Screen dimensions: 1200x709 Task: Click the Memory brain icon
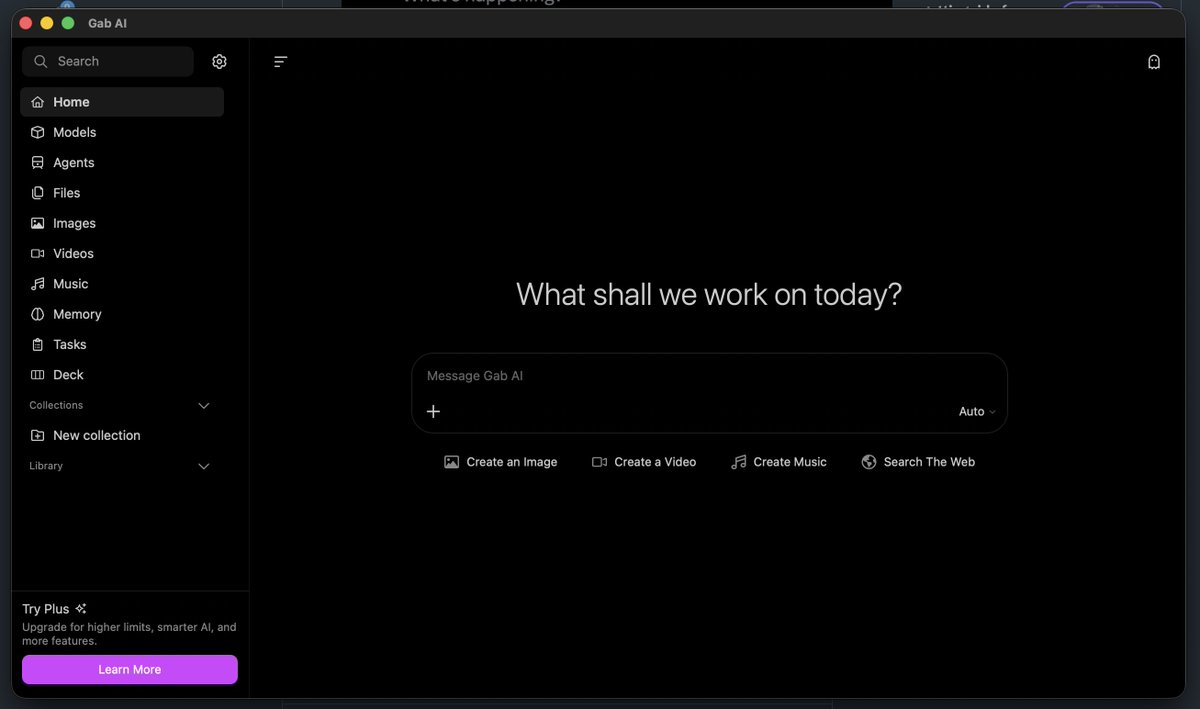[x=38, y=314]
